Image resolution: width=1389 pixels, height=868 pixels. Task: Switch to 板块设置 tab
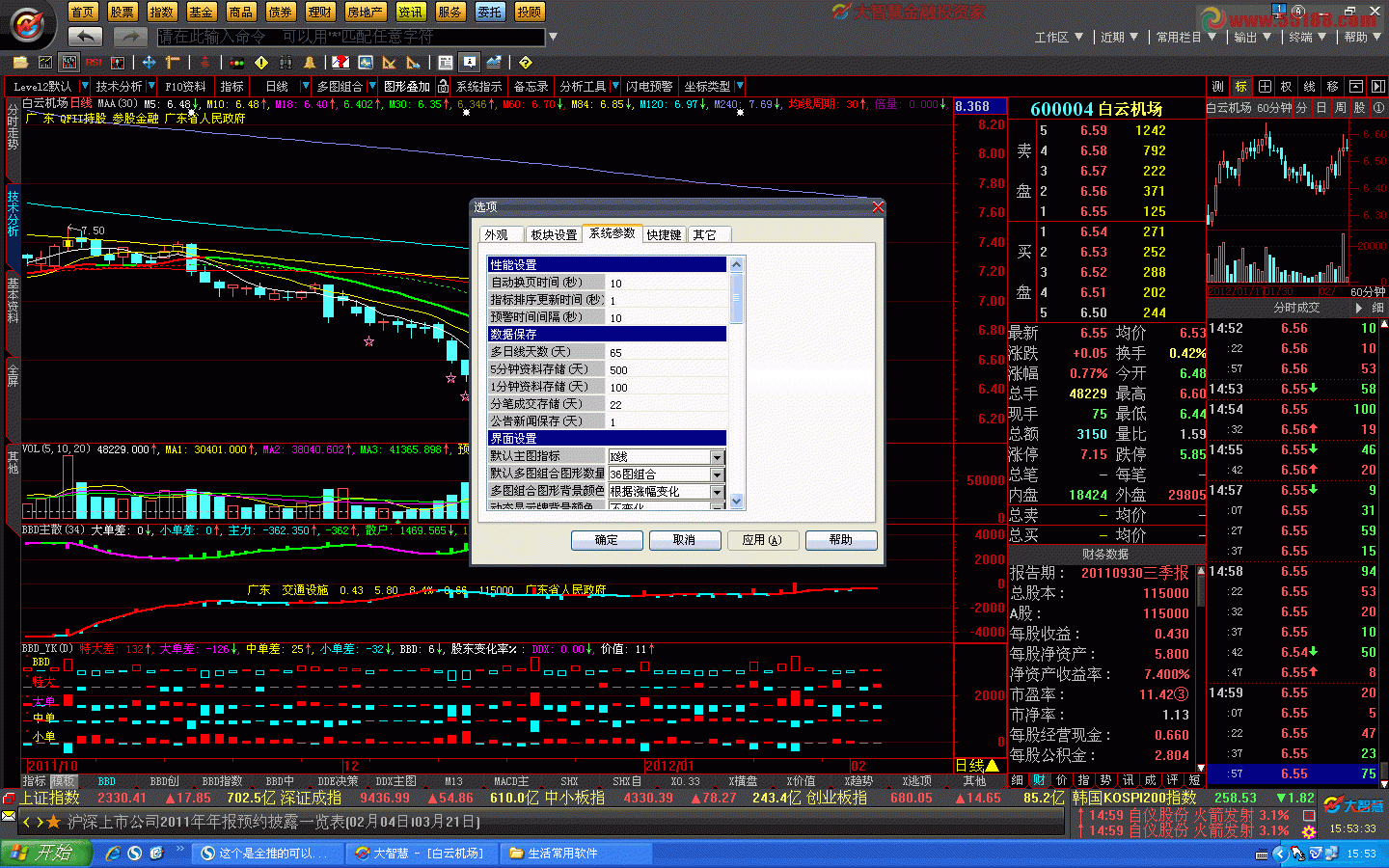click(554, 234)
